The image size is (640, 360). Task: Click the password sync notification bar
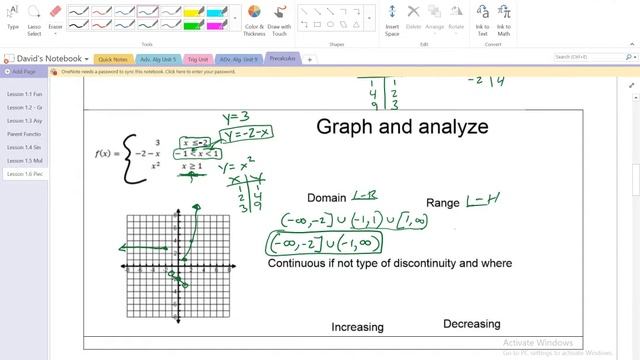(x=344, y=72)
